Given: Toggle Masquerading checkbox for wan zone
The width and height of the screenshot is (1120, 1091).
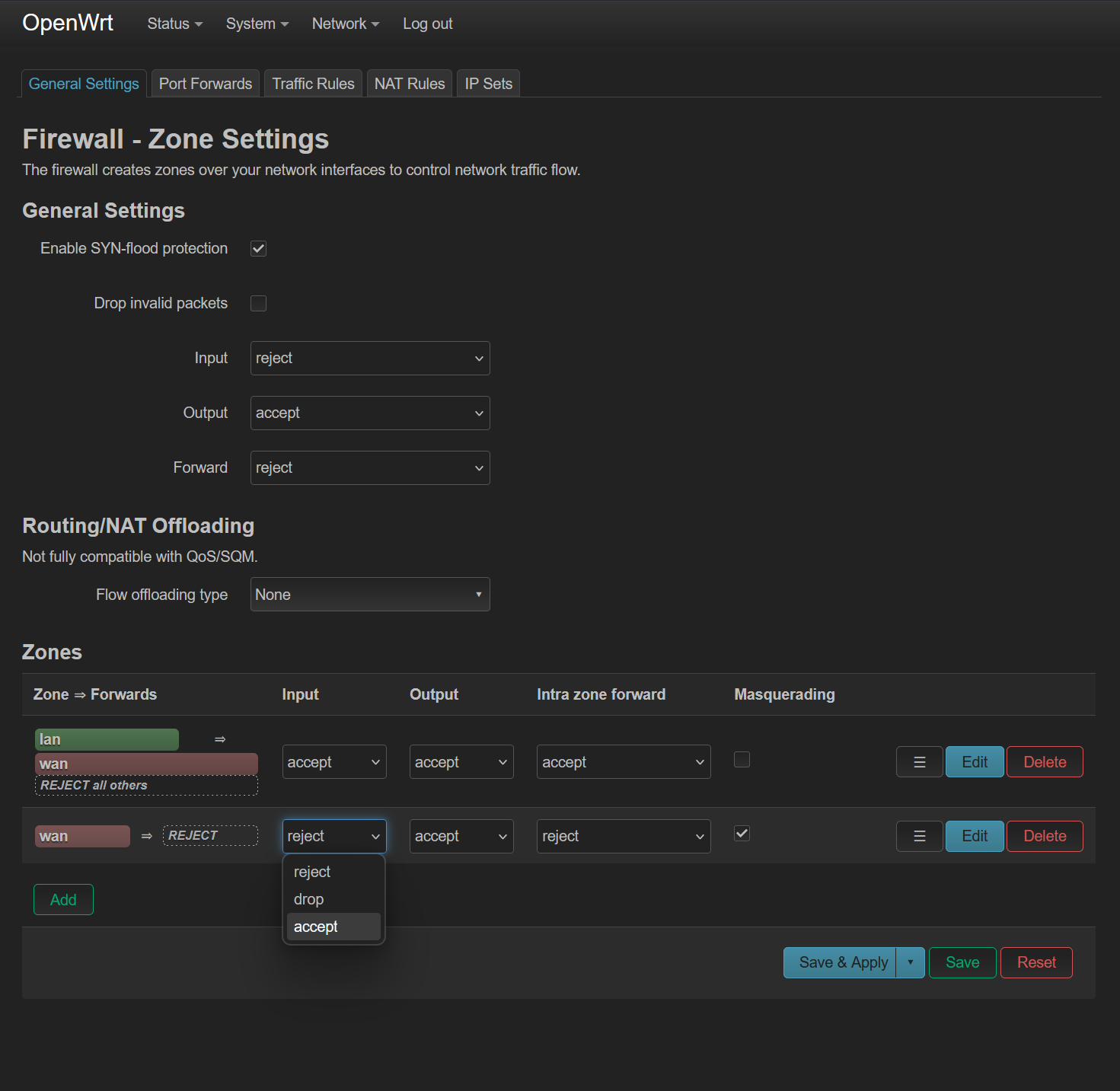Looking at the screenshot, I should (x=742, y=834).
